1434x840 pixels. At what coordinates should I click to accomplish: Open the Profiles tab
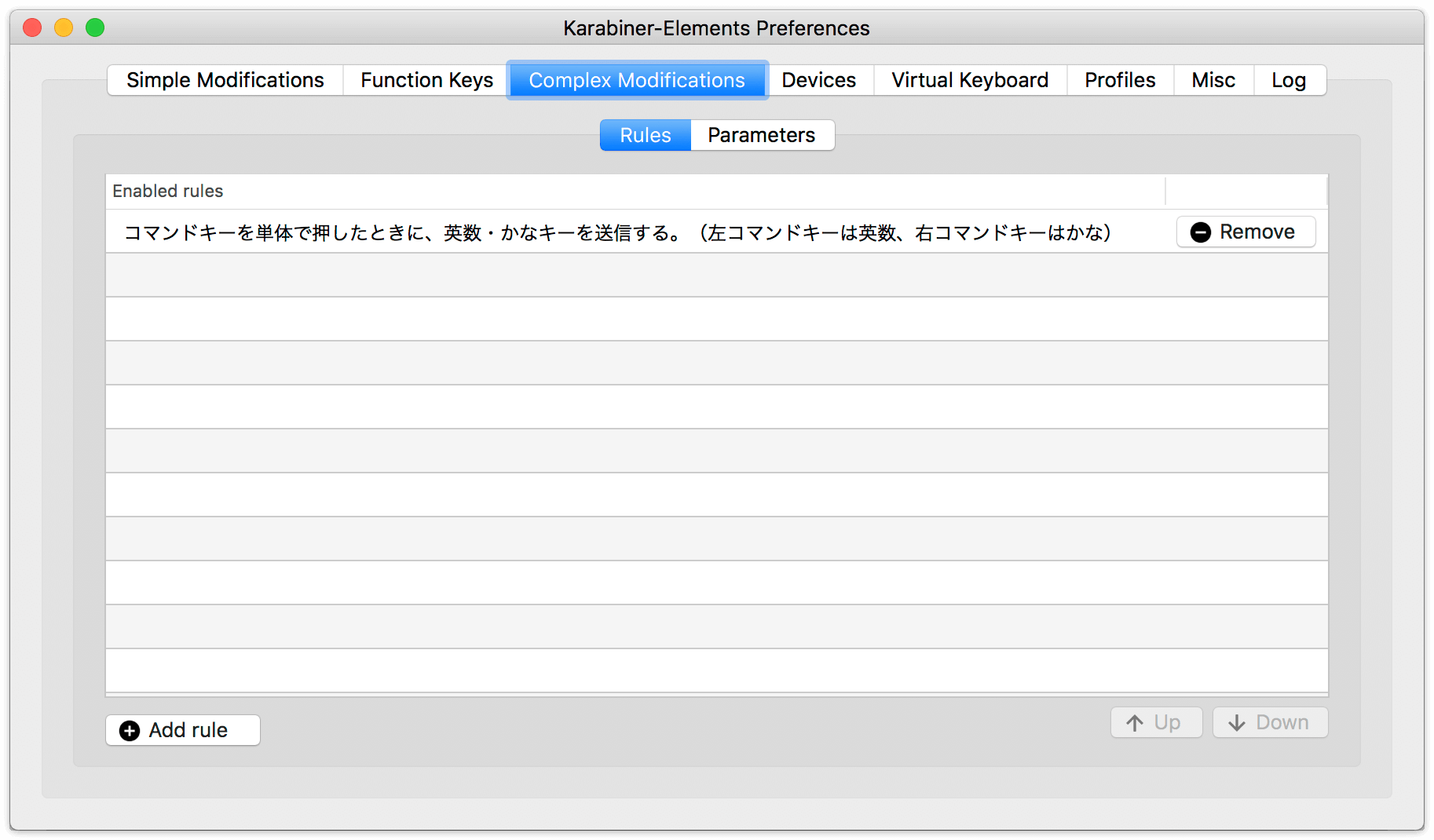tap(1120, 80)
